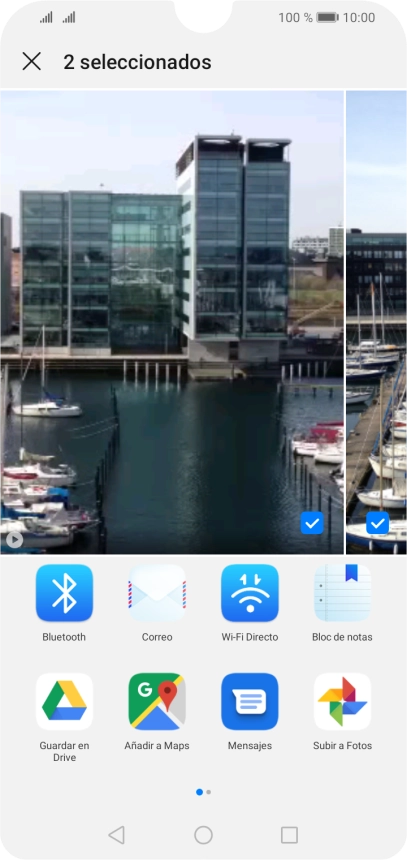407x860 pixels.
Task: Go to the second share page dot
Action: (208, 792)
